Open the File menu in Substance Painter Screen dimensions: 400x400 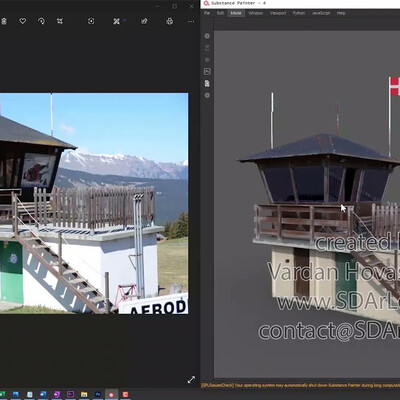[207, 13]
